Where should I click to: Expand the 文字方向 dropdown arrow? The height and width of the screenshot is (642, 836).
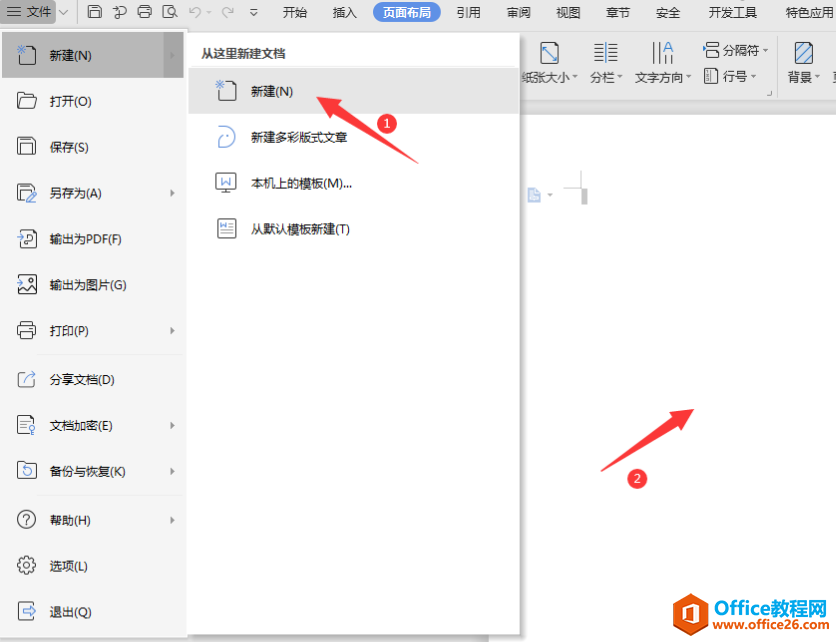689,77
